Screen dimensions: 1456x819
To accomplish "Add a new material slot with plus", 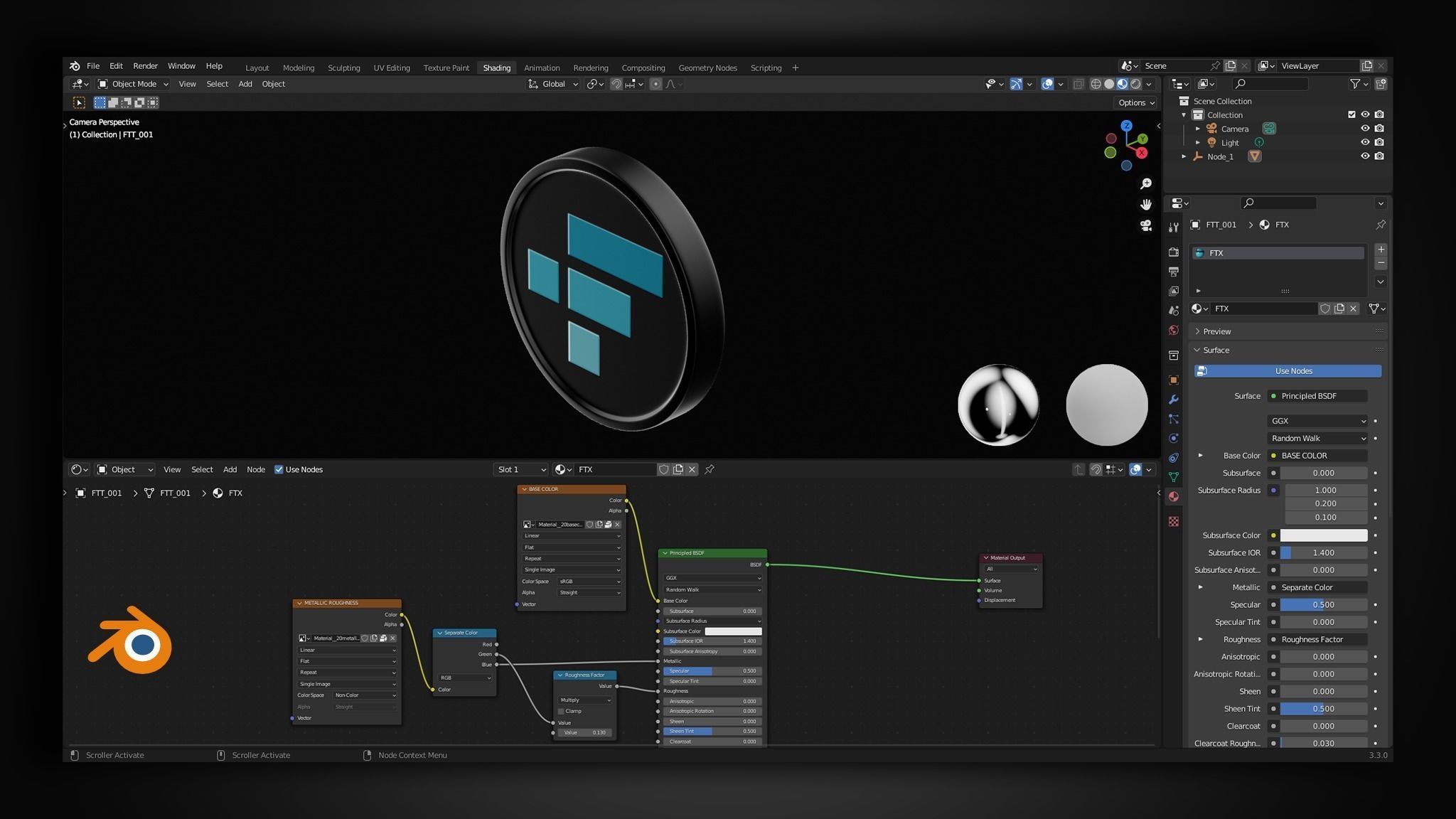I will click(x=1381, y=250).
